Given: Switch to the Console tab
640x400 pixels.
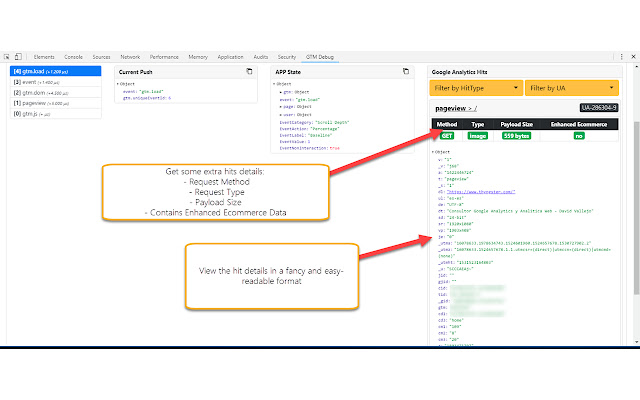Looking at the screenshot, I should [x=74, y=57].
